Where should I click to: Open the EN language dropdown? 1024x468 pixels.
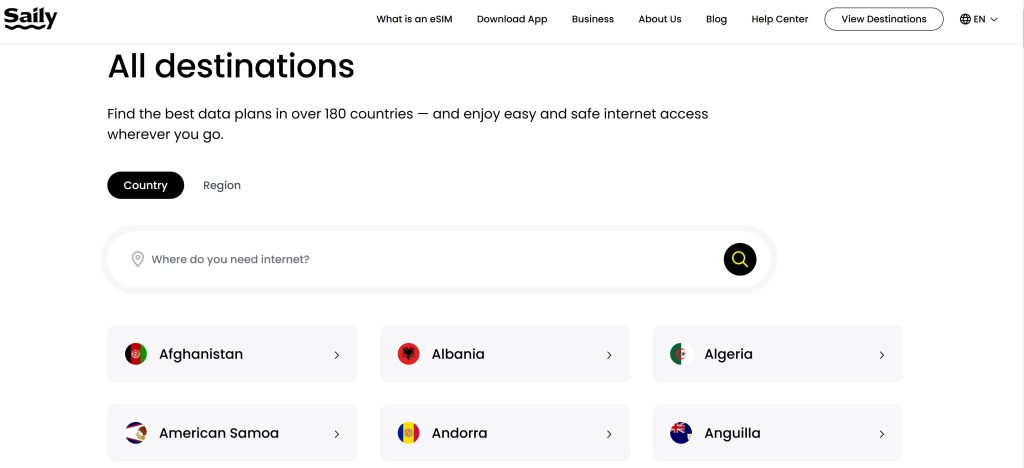978,20
